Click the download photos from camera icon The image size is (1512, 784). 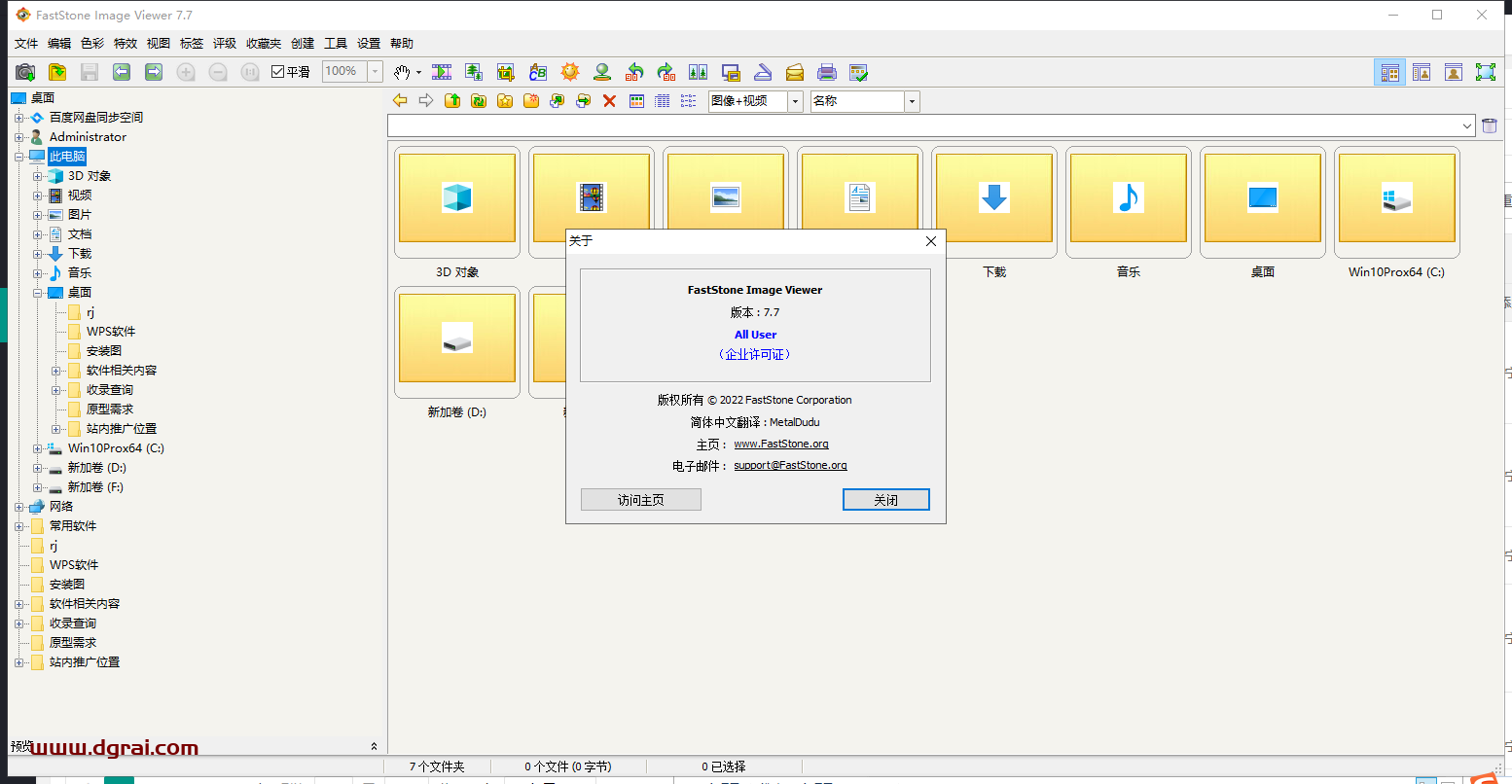tap(25, 72)
